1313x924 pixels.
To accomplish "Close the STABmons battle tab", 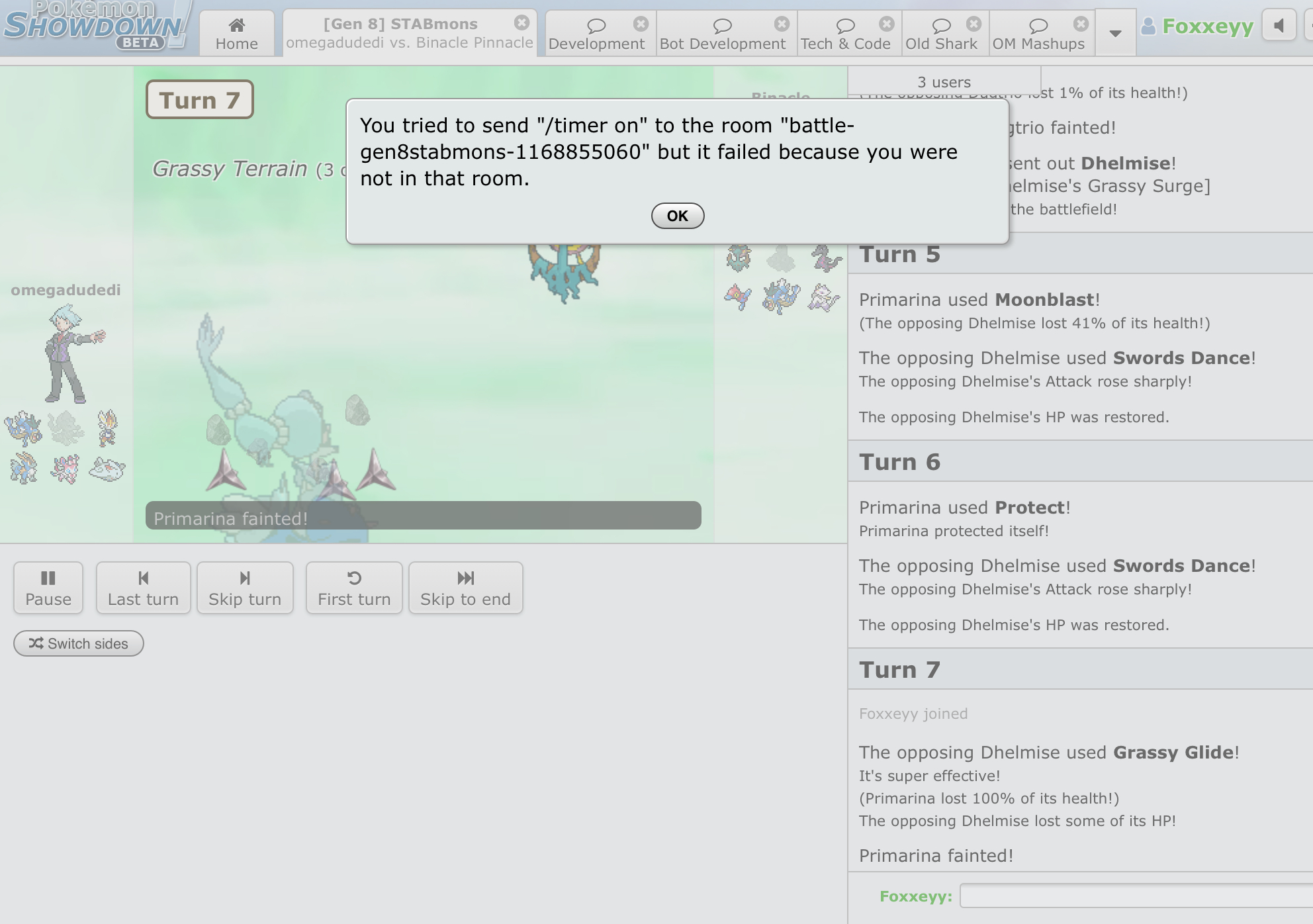I will 521,23.
